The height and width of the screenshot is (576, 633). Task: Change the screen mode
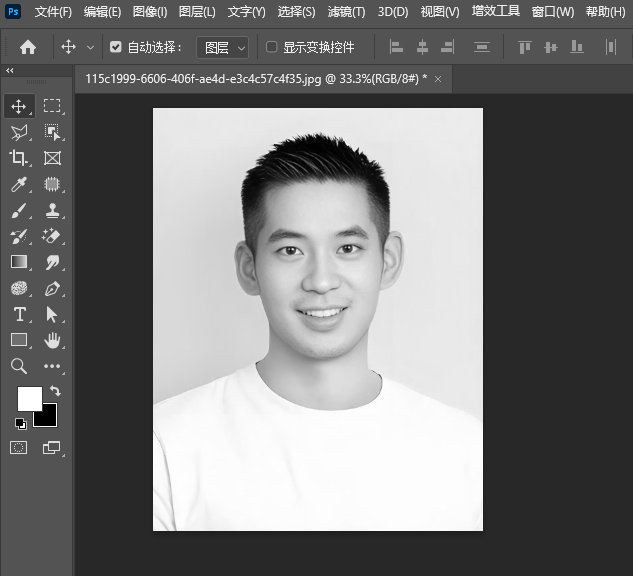pos(52,447)
